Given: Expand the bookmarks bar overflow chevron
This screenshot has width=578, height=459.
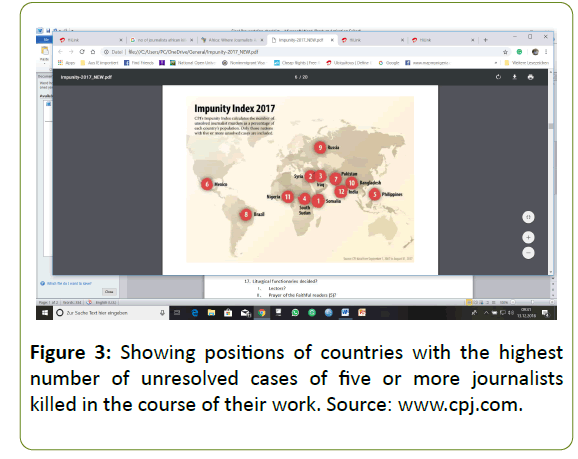Looking at the screenshot, I should point(495,63).
